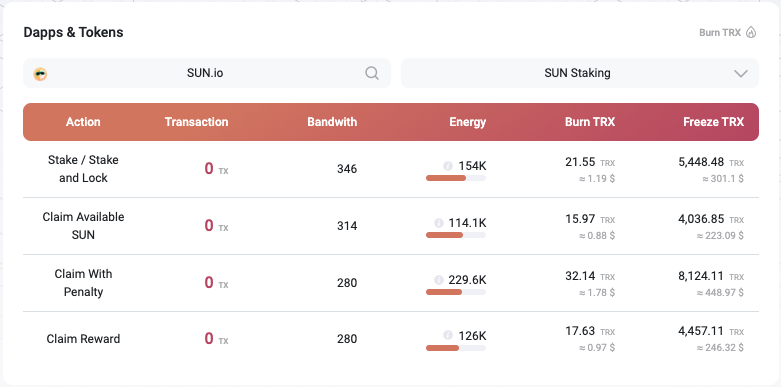Image resolution: width=781 pixels, height=387 pixels.
Task: Click the Bandwith column header
Action: tap(332, 122)
